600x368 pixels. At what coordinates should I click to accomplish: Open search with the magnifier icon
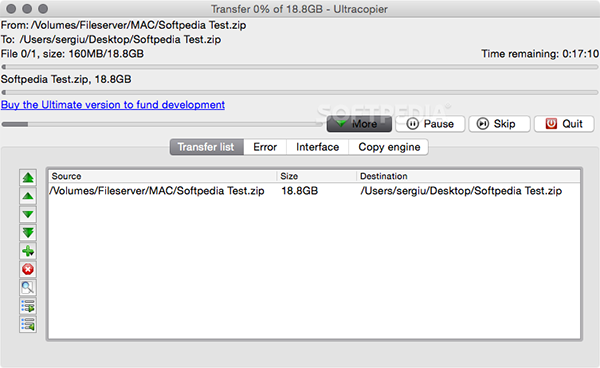click(28, 288)
